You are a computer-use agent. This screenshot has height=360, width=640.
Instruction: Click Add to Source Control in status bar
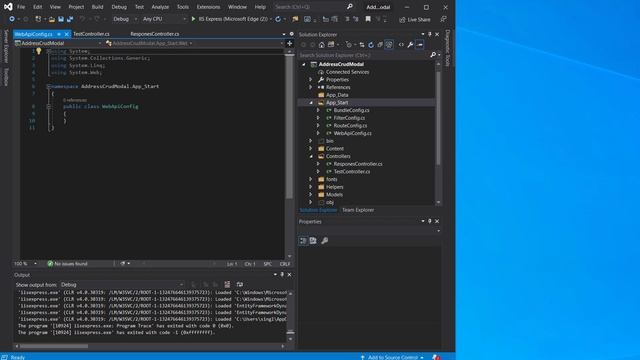(392, 357)
